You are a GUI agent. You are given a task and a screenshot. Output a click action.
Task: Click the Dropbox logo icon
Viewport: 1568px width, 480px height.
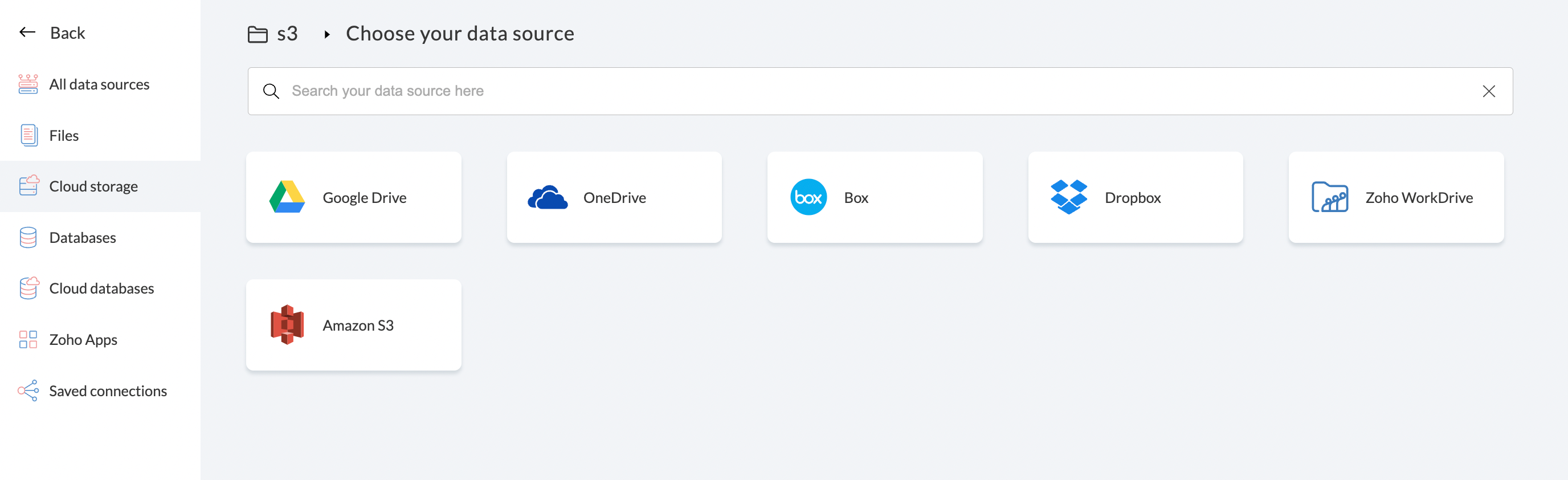pos(1068,197)
